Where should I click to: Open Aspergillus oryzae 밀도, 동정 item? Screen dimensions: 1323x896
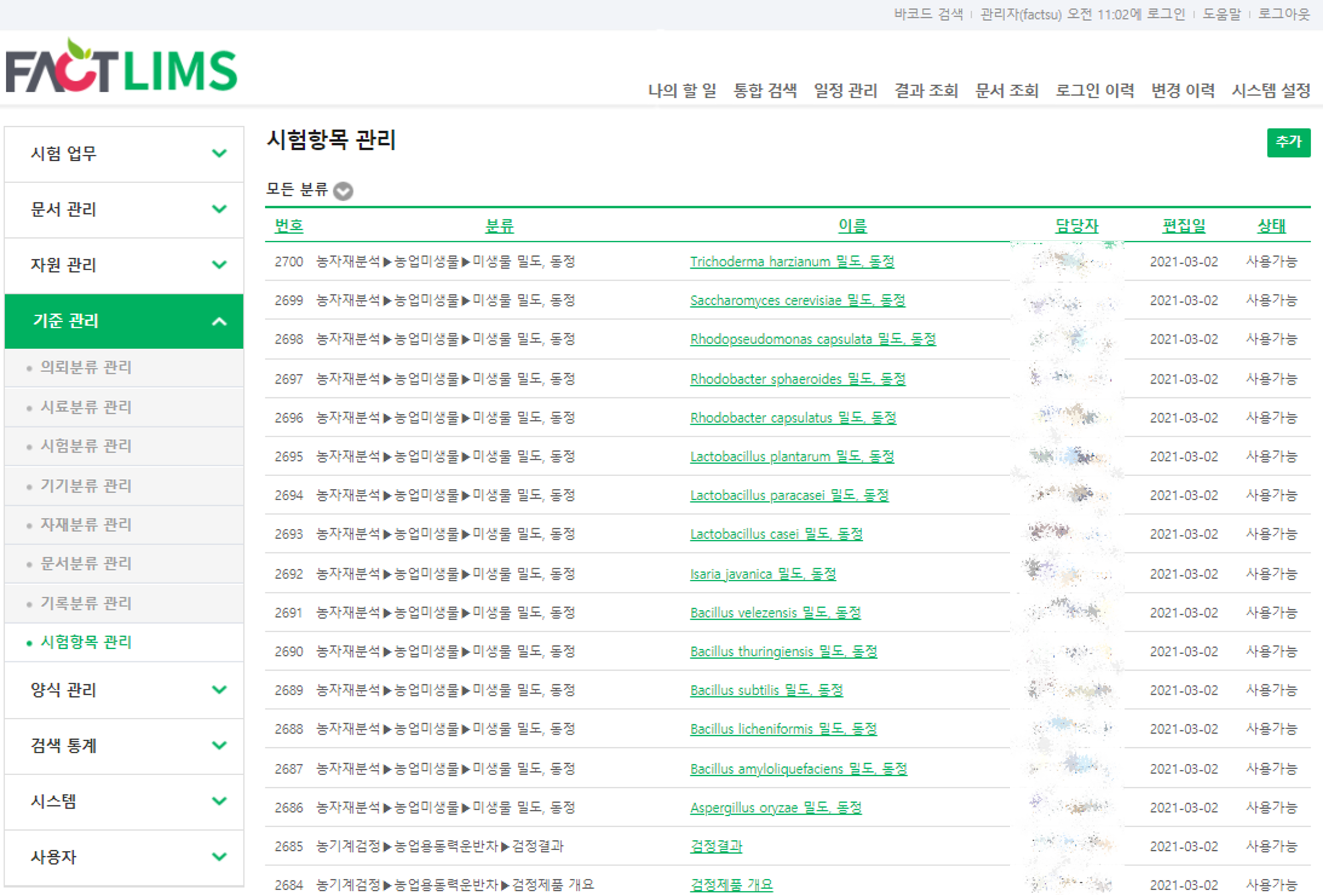776,808
